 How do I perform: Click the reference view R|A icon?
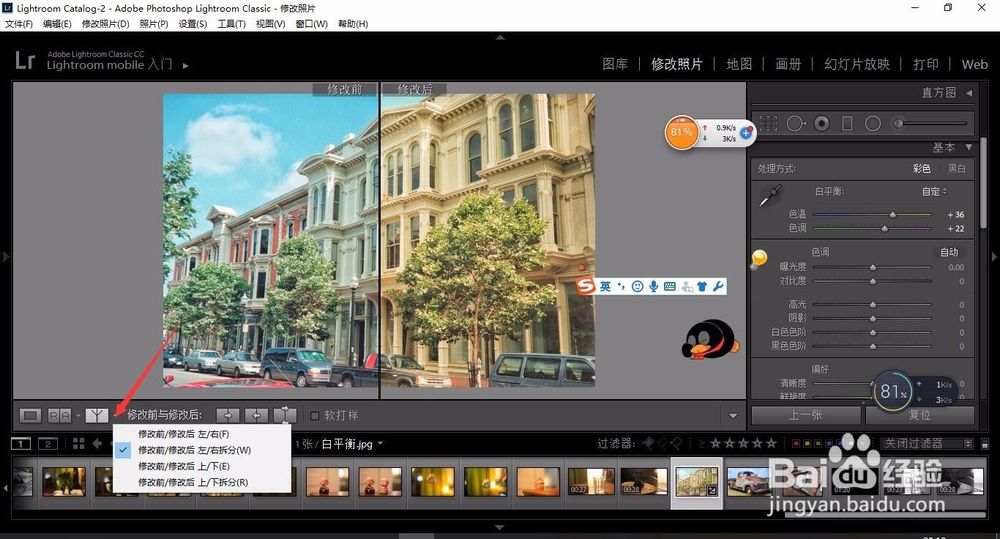click(x=60, y=416)
